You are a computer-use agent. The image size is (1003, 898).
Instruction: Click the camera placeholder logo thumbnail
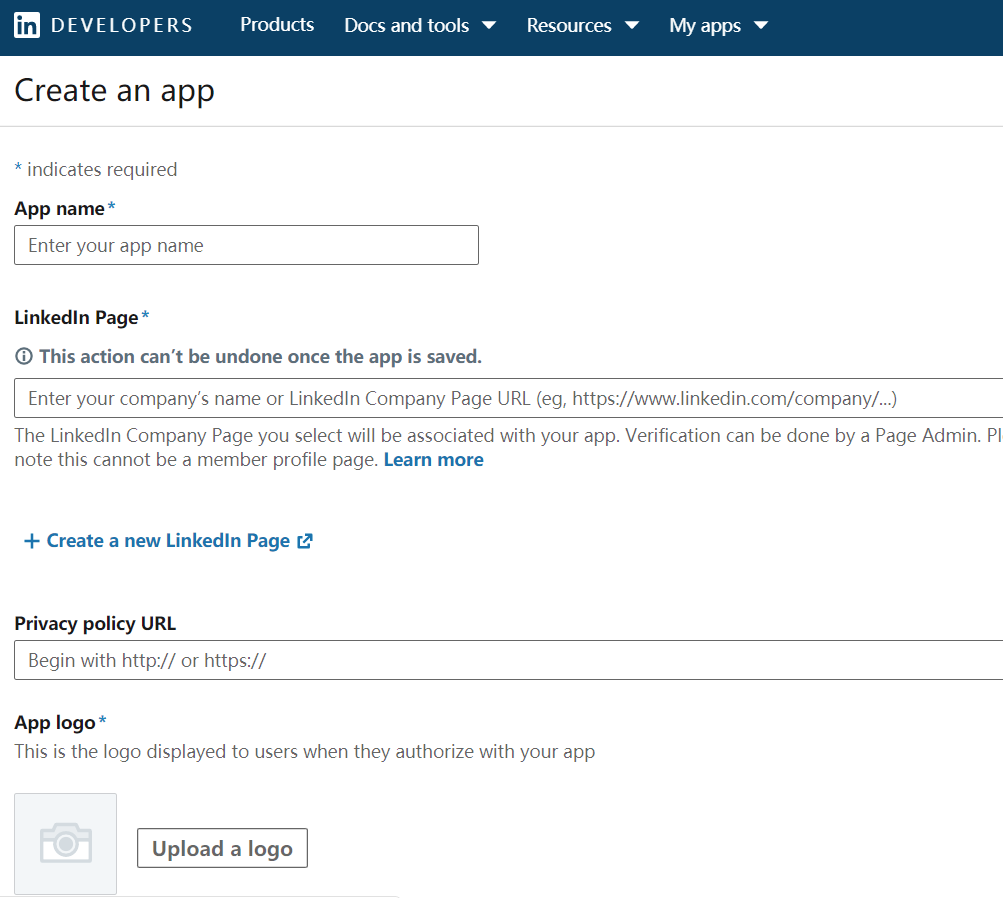pyautogui.click(x=66, y=843)
